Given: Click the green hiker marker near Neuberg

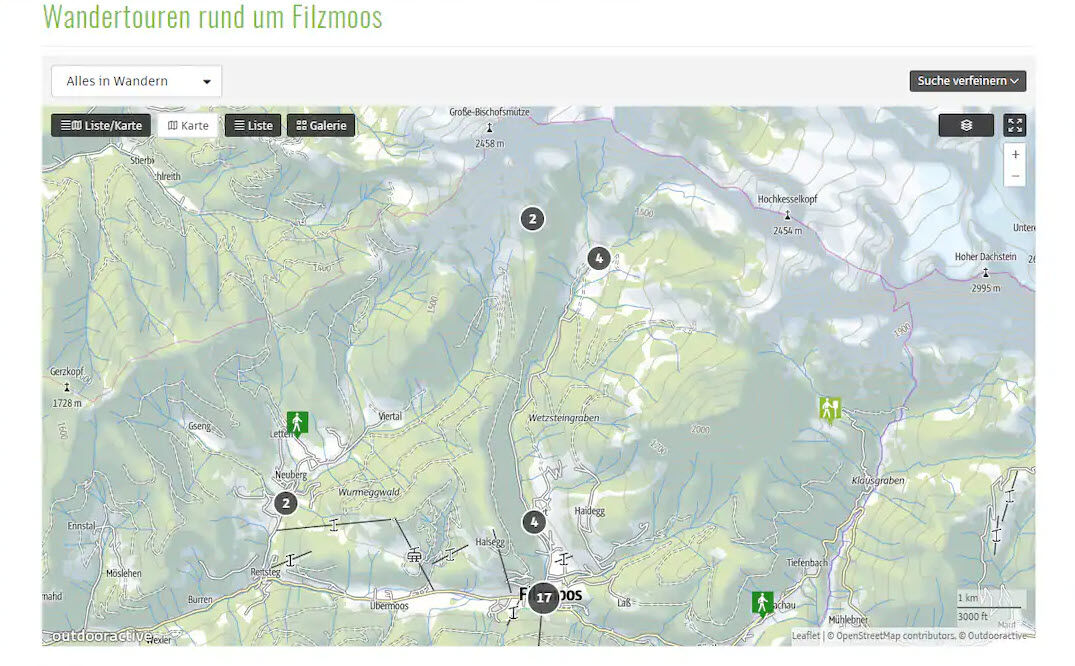Looking at the screenshot, I should (x=297, y=422).
